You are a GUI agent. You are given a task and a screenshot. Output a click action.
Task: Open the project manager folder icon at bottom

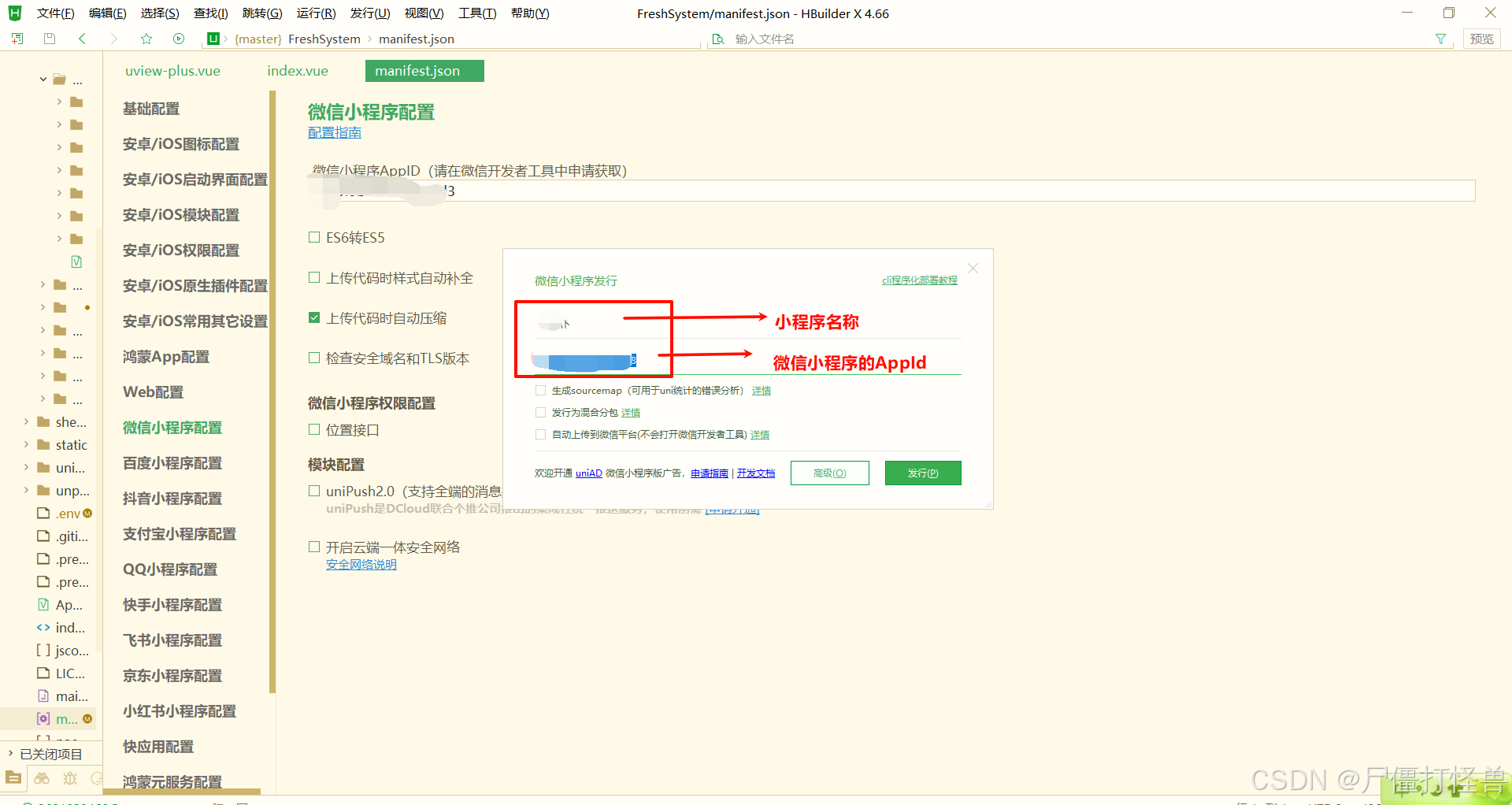point(13,778)
